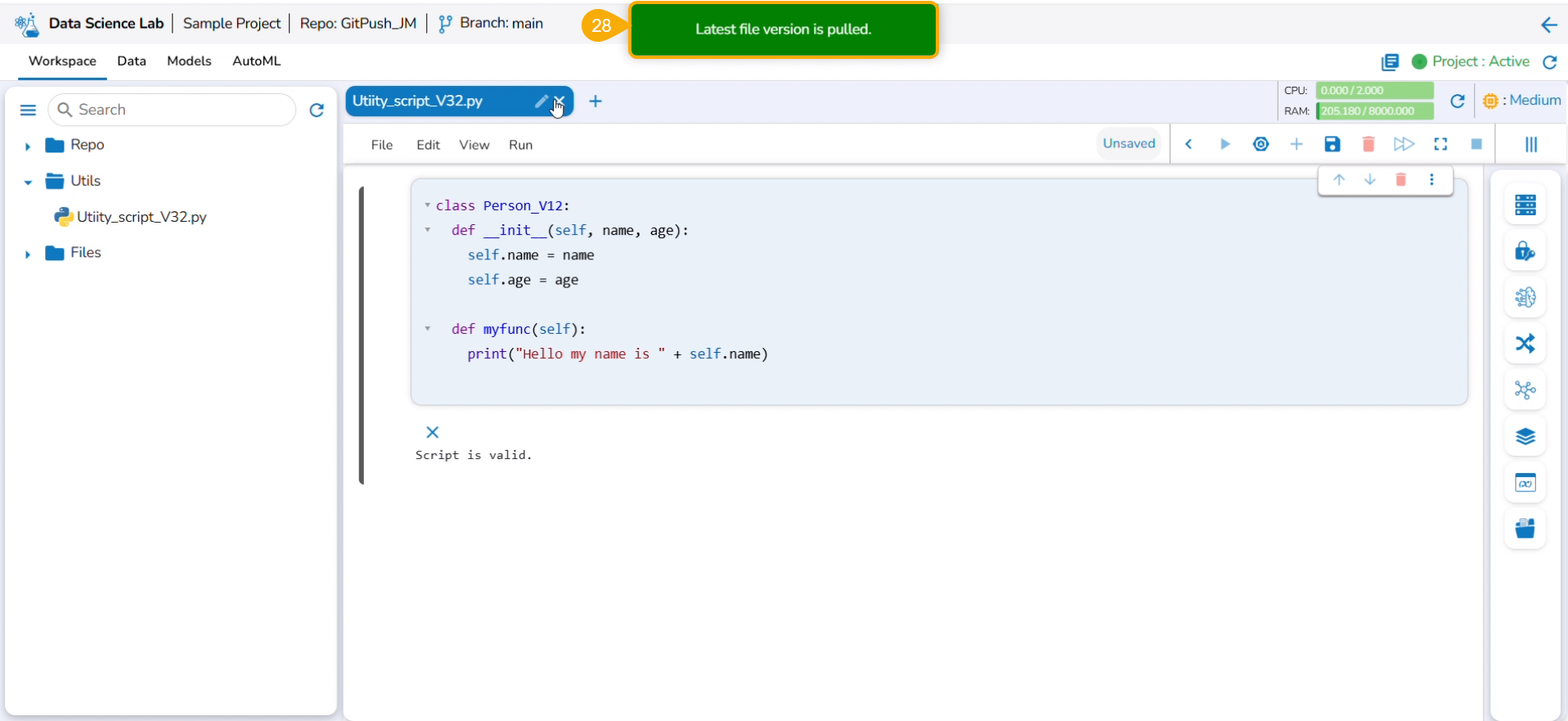The width and height of the screenshot is (1568, 721).
Task: Collapse the Utils folder
Action: point(28,183)
